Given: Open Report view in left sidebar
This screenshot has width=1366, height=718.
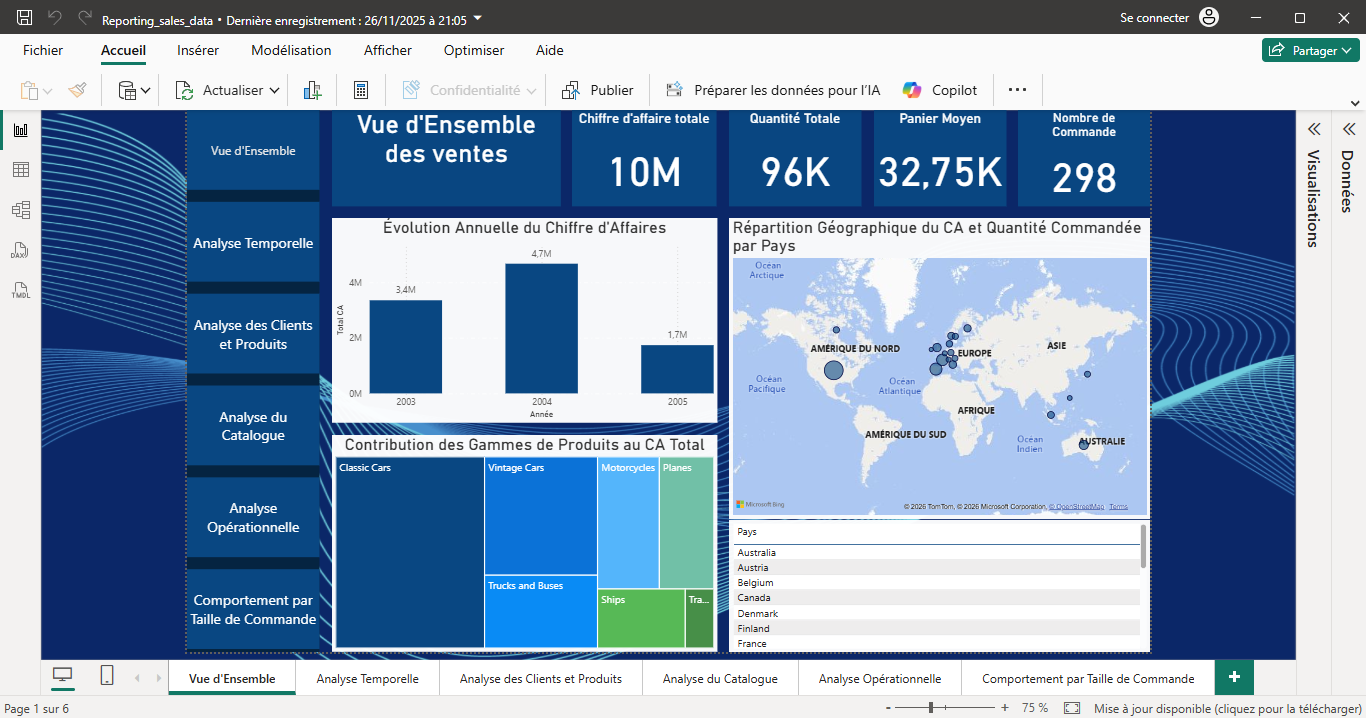Looking at the screenshot, I should click(x=20, y=130).
